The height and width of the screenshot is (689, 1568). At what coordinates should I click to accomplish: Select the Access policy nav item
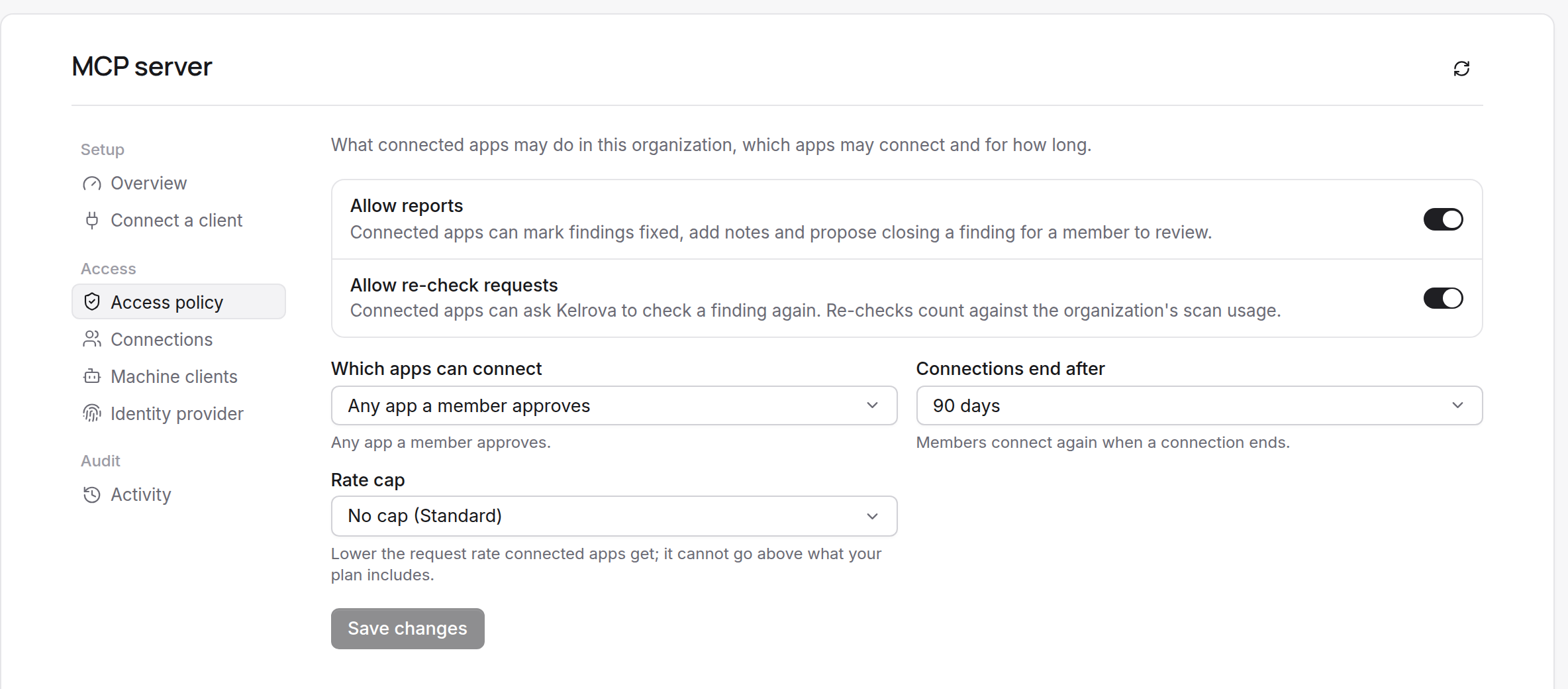pos(179,302)
